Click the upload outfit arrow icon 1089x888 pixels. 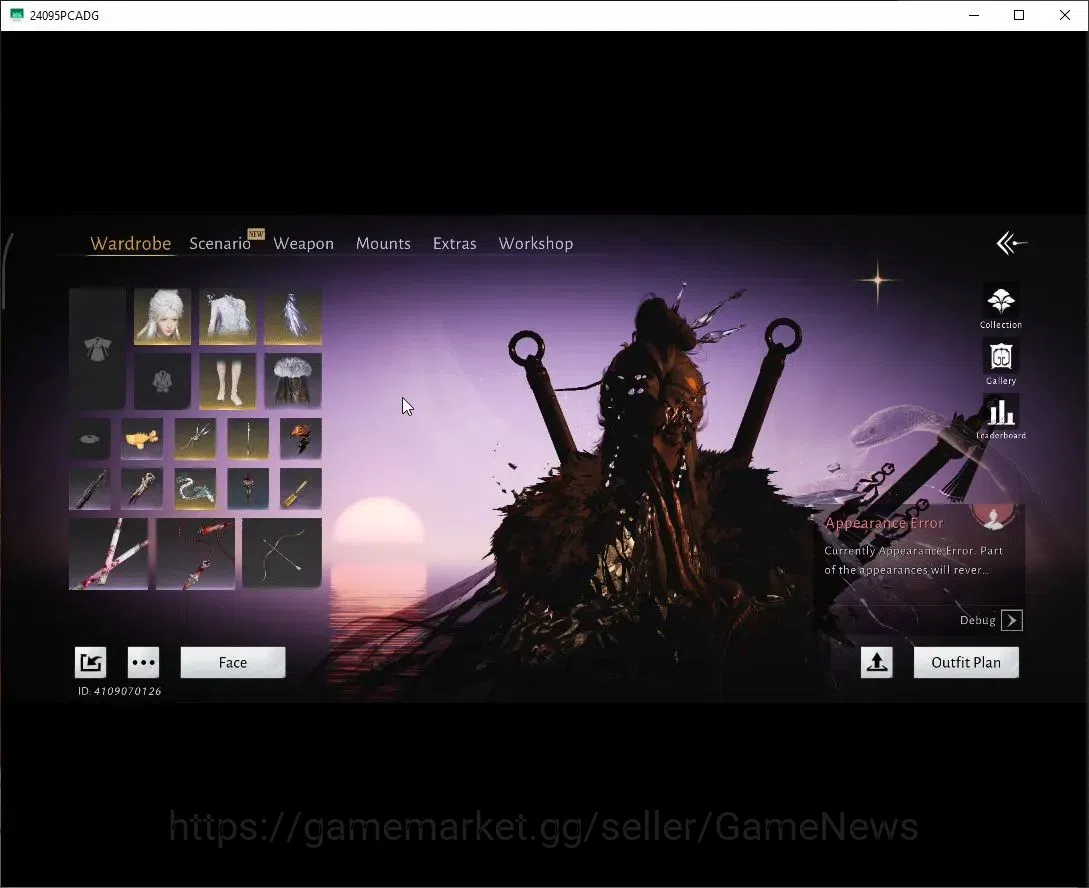(876, 662)
